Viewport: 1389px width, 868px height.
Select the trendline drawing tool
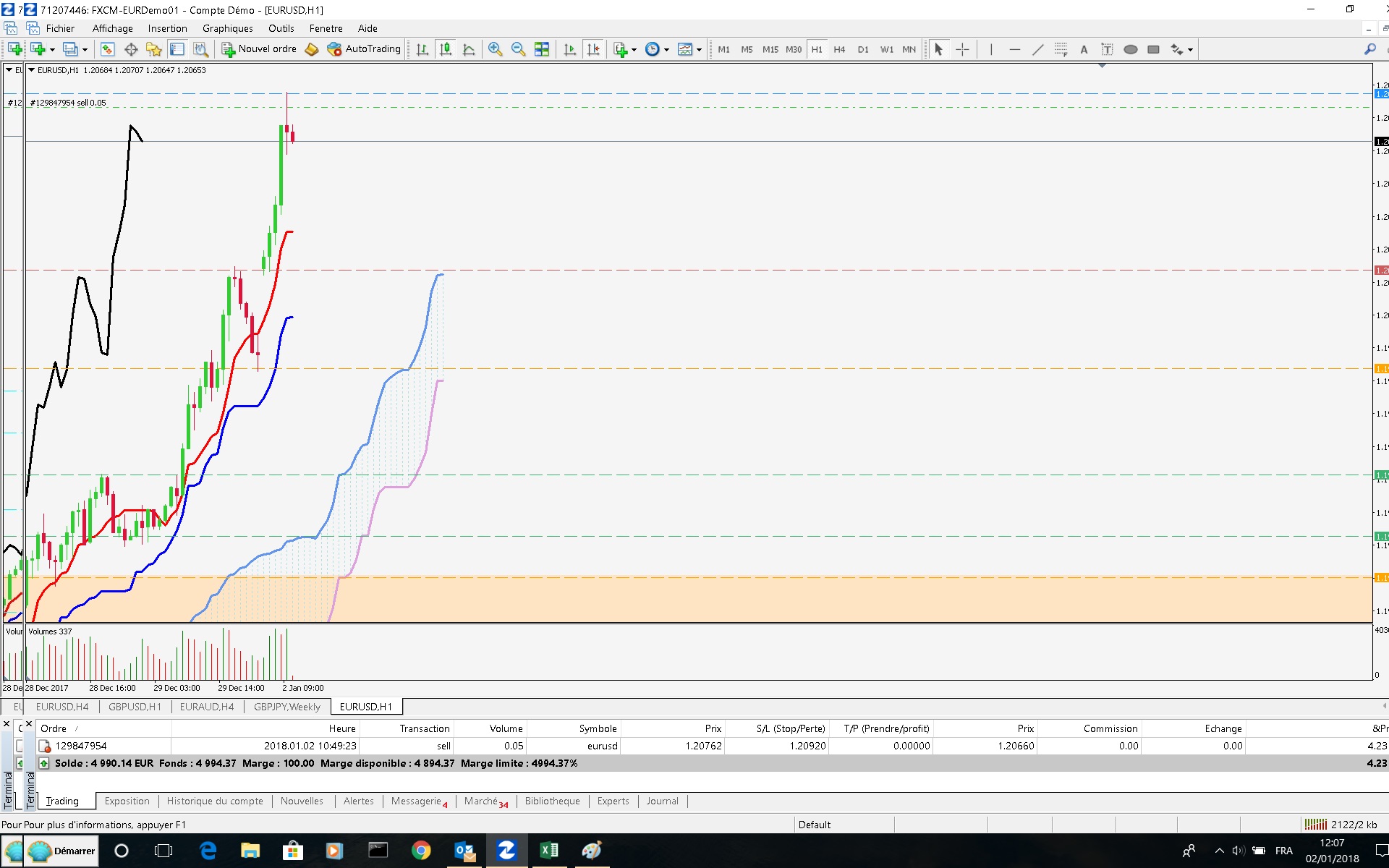tap(1037, 49)
